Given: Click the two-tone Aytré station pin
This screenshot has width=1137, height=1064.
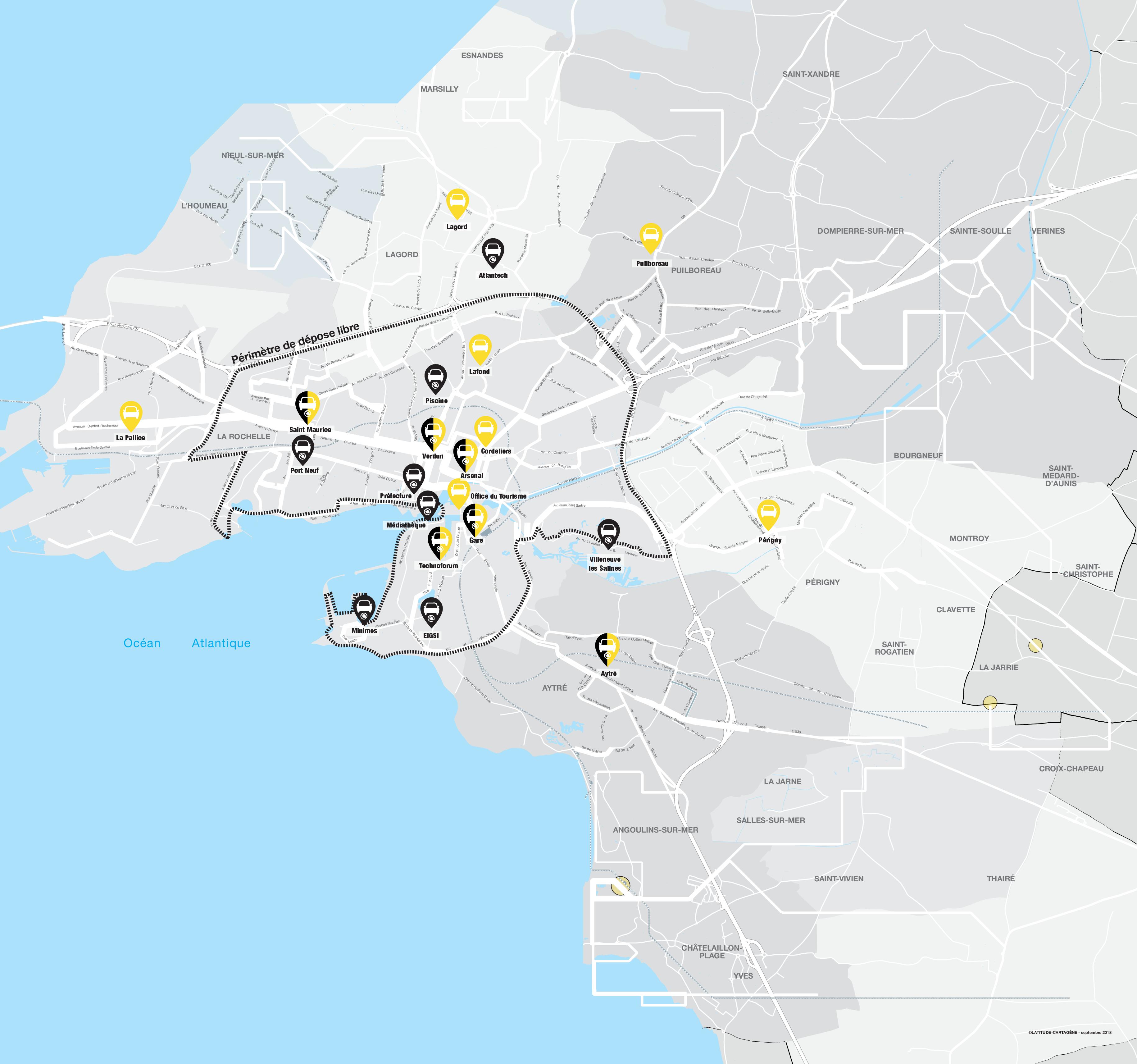Looking at the screenshot, I should [x=607, y=650].
